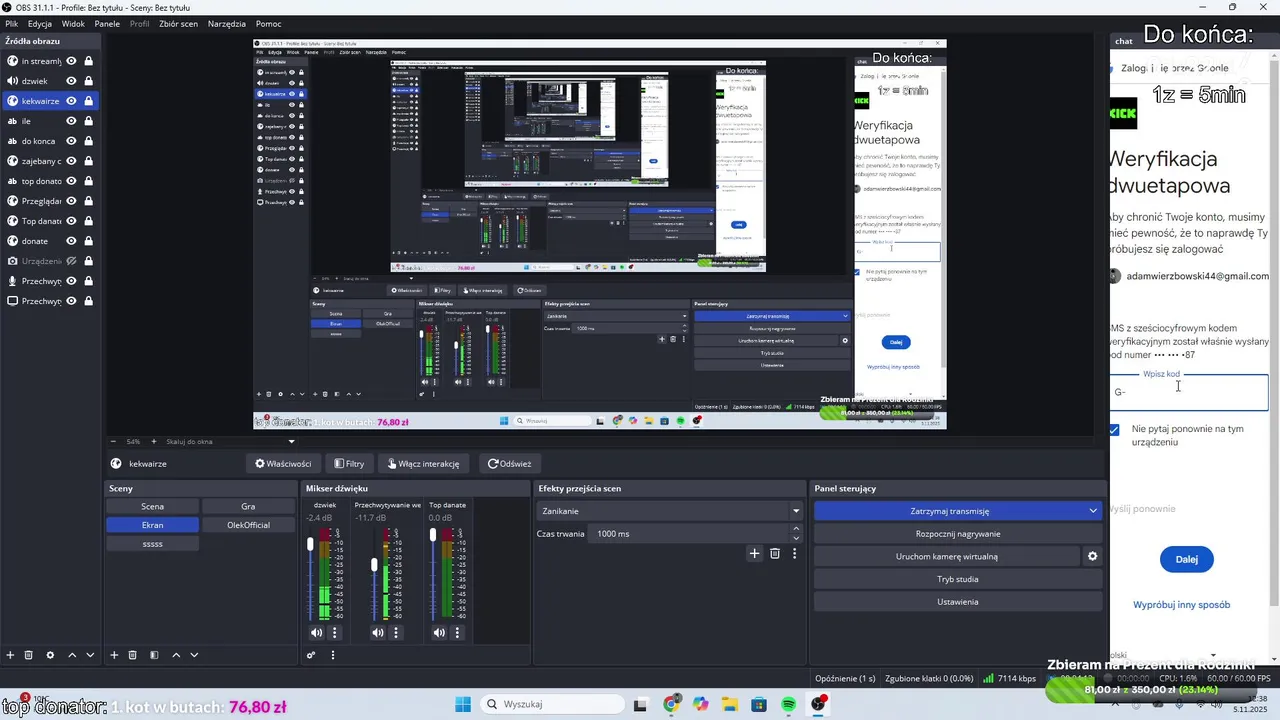The image size is (1280, 720).
Task: Click the Dalej button
Action: pos(1187,559)
